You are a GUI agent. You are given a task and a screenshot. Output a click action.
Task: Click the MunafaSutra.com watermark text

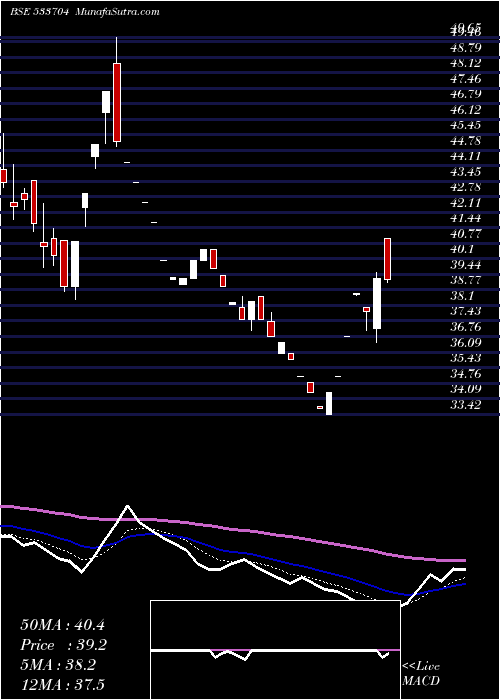coord(118,12)
